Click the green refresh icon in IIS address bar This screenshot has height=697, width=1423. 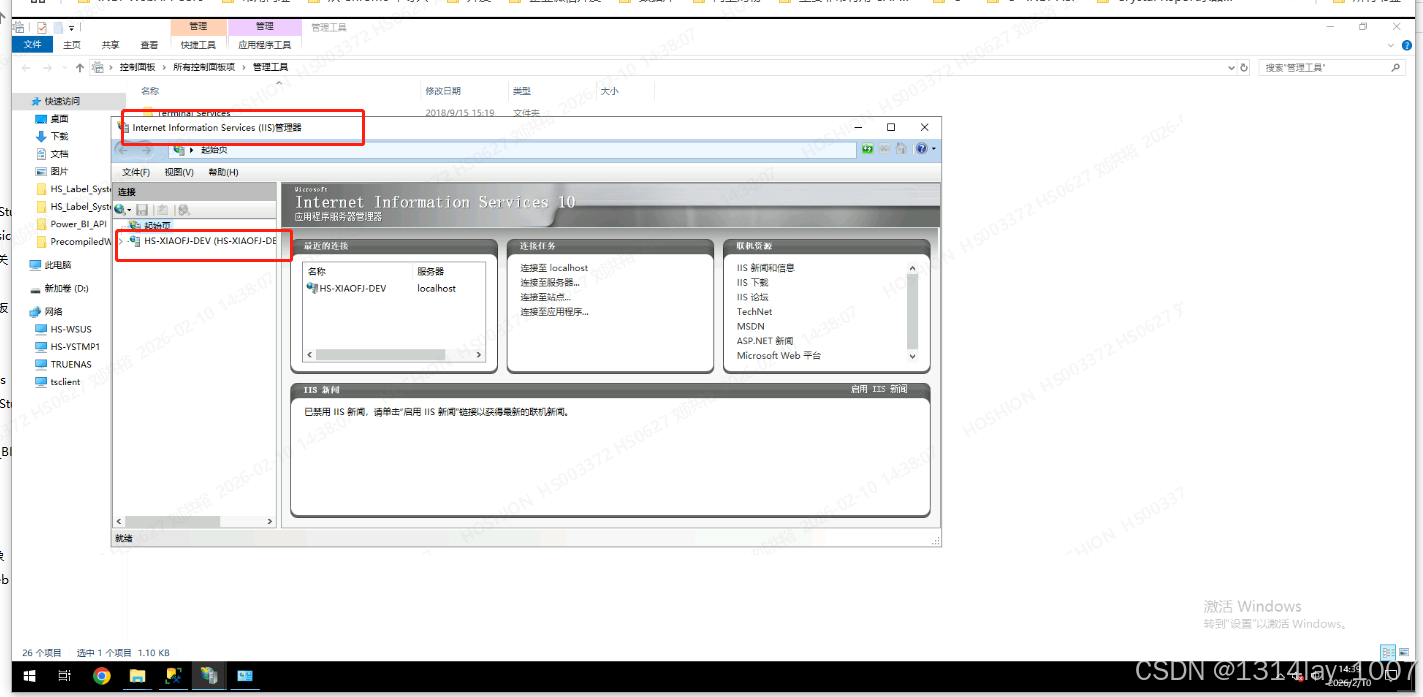pos(867,149)
